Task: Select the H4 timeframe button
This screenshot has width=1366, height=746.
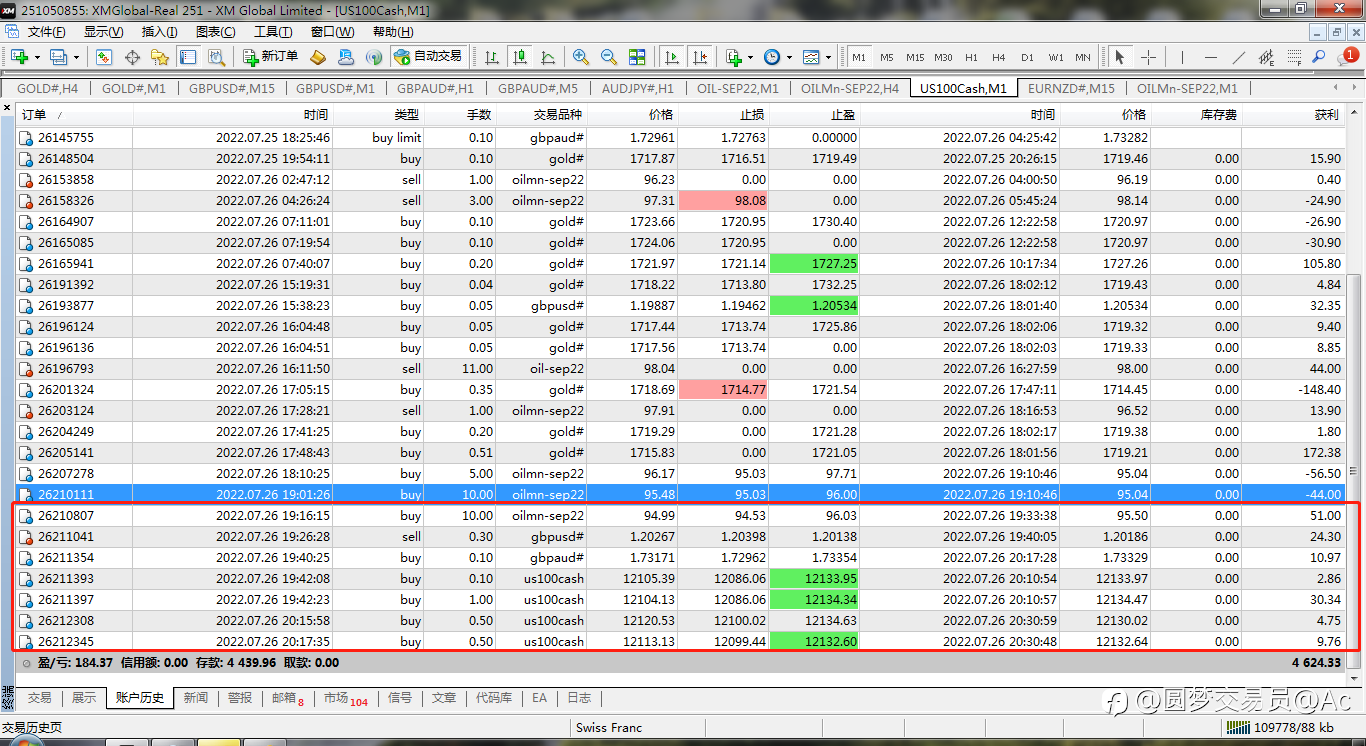Action: pyautogui.click(x=999, y=57)
